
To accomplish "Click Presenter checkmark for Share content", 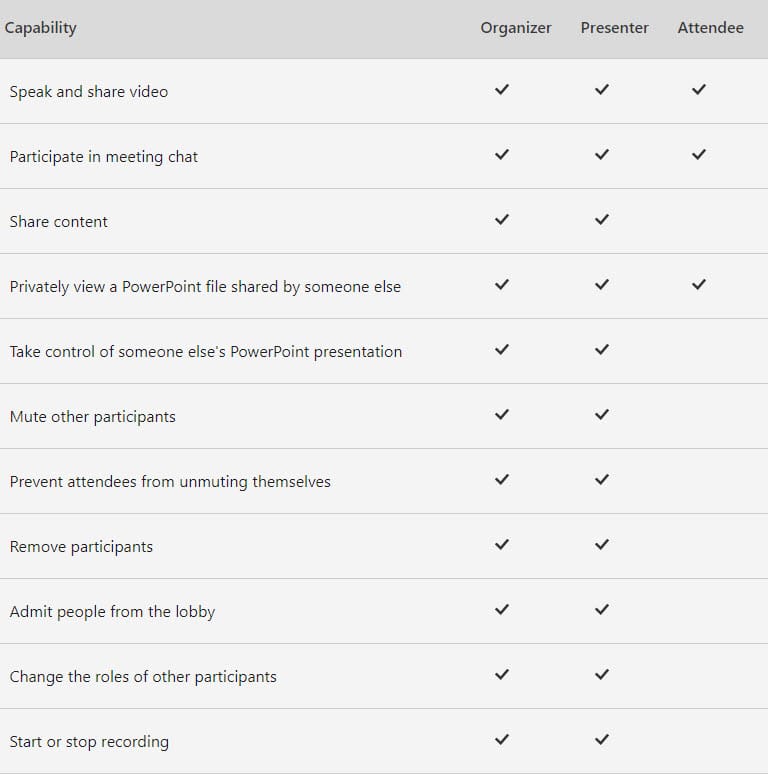I will coord(601,220).
